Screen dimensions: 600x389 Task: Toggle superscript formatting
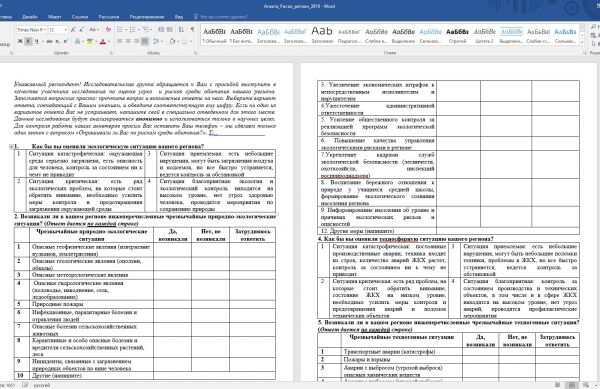[65, 41]
